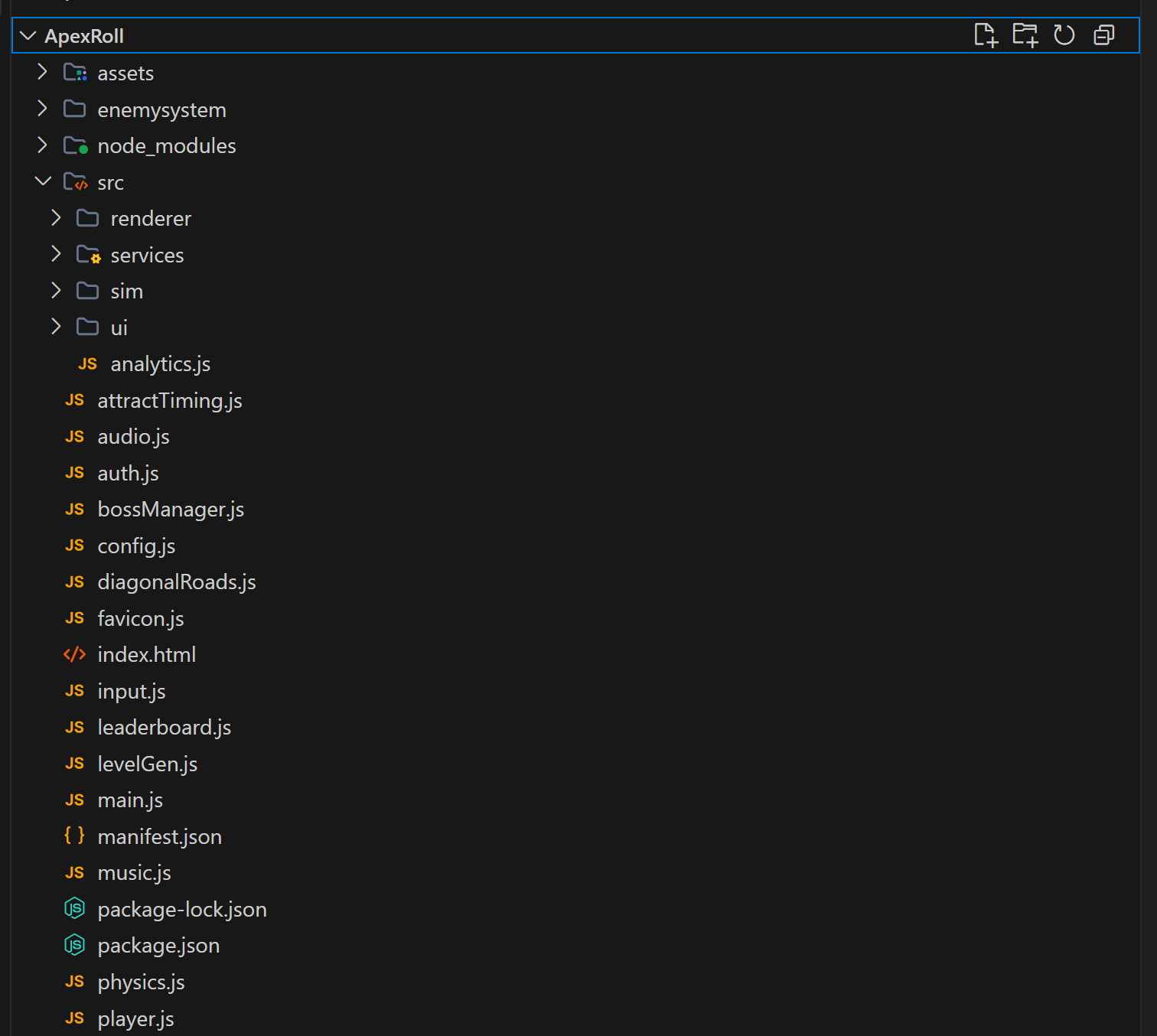The width and height of the screenshot is (1157, 1036).
Task: Open package-lock.json file
Action: click(x=182, y=910)
